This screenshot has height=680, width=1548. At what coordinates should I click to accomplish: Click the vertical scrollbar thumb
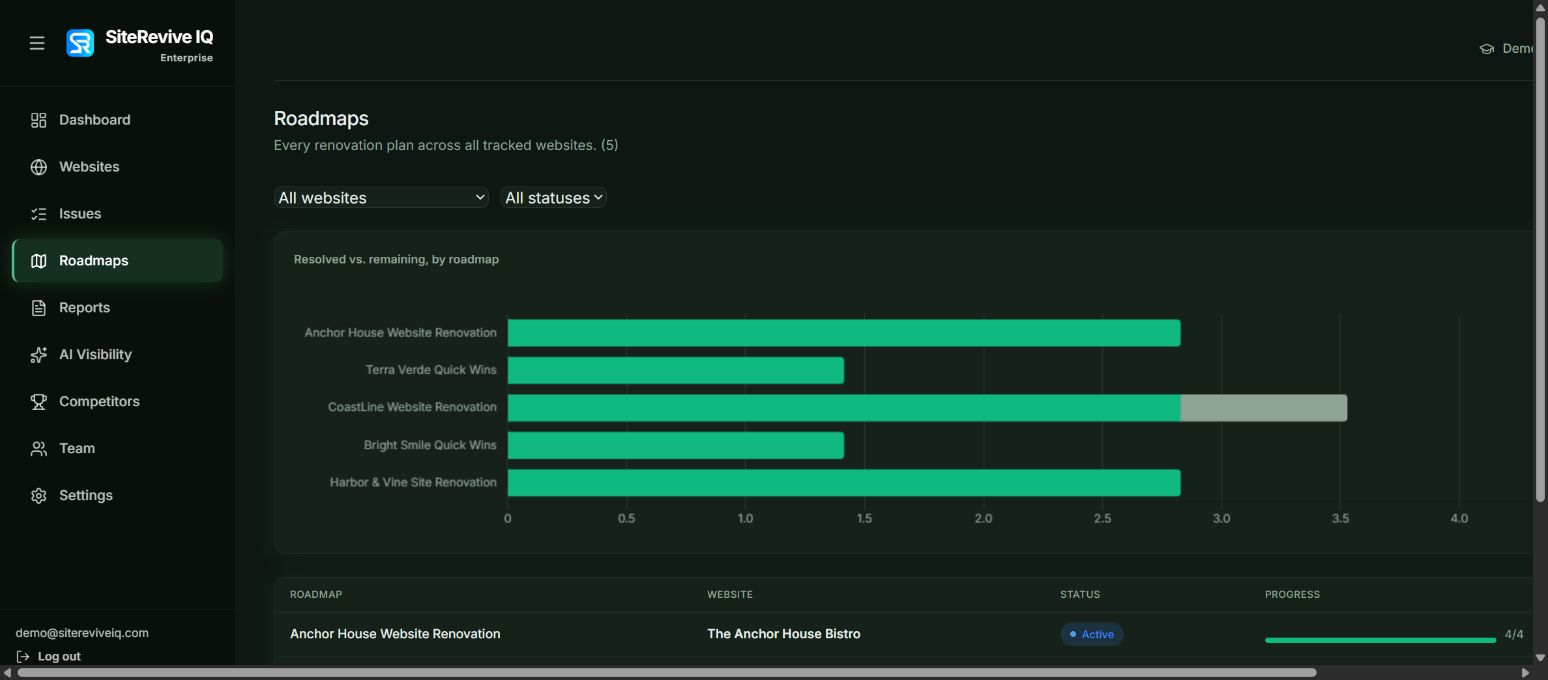click(1540, 260)
